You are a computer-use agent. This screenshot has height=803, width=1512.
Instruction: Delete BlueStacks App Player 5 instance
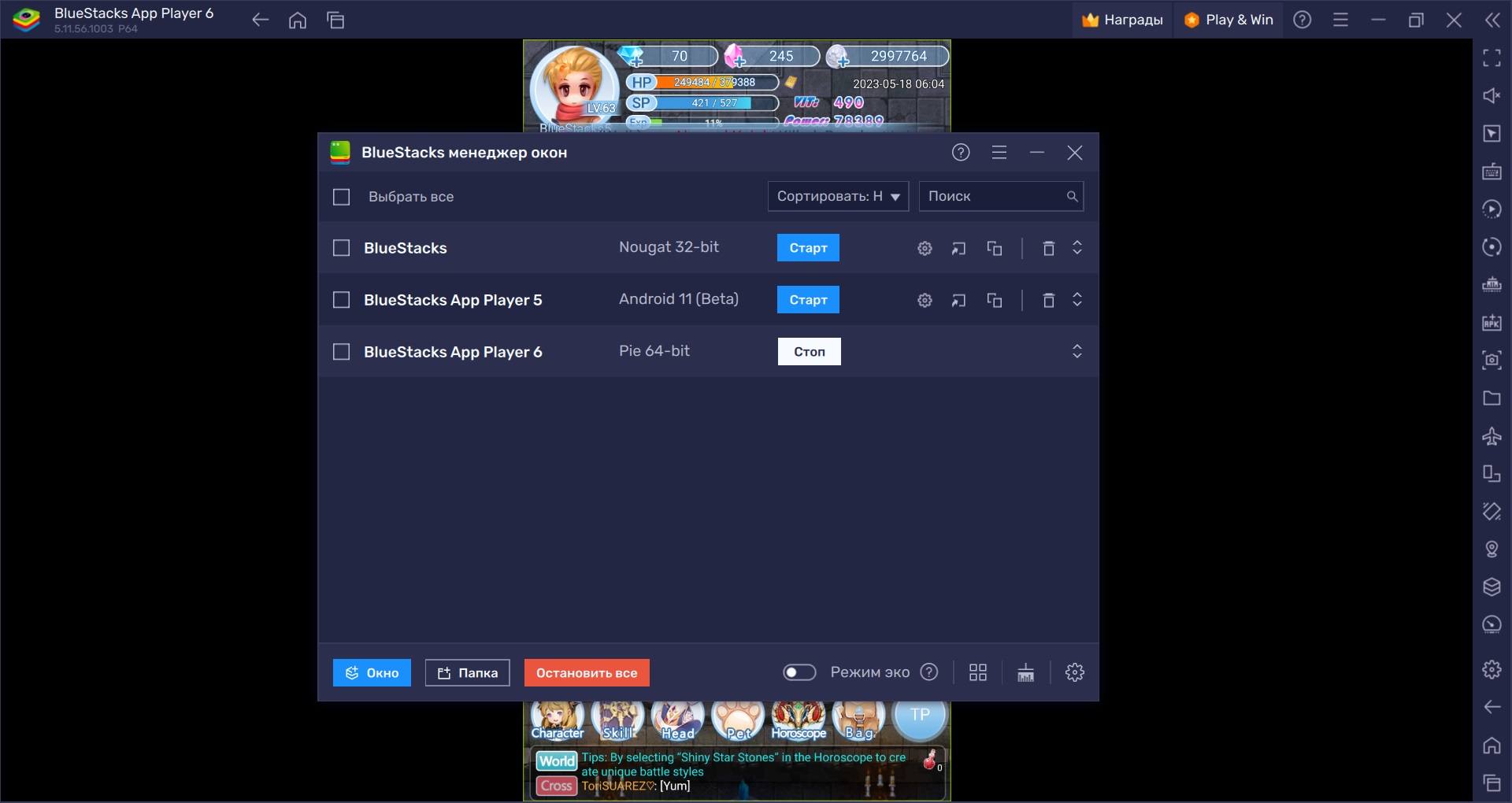tap(1048, 300)
